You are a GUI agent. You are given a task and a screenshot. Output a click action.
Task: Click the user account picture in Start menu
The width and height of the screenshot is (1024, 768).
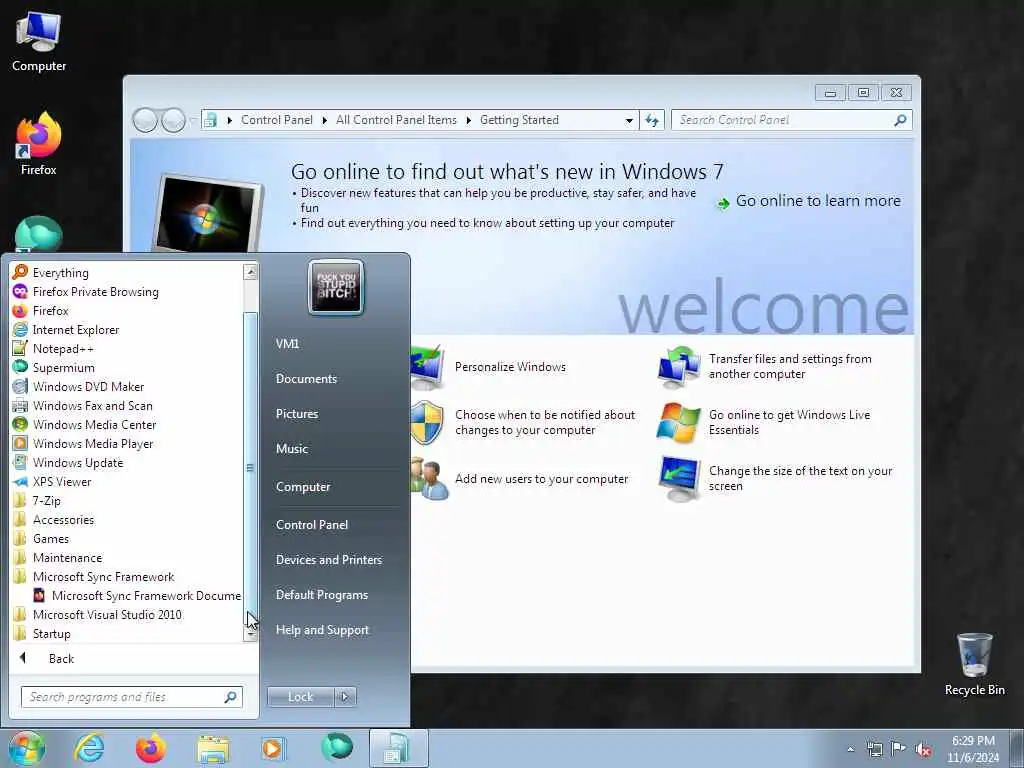[x=336, y=287]
